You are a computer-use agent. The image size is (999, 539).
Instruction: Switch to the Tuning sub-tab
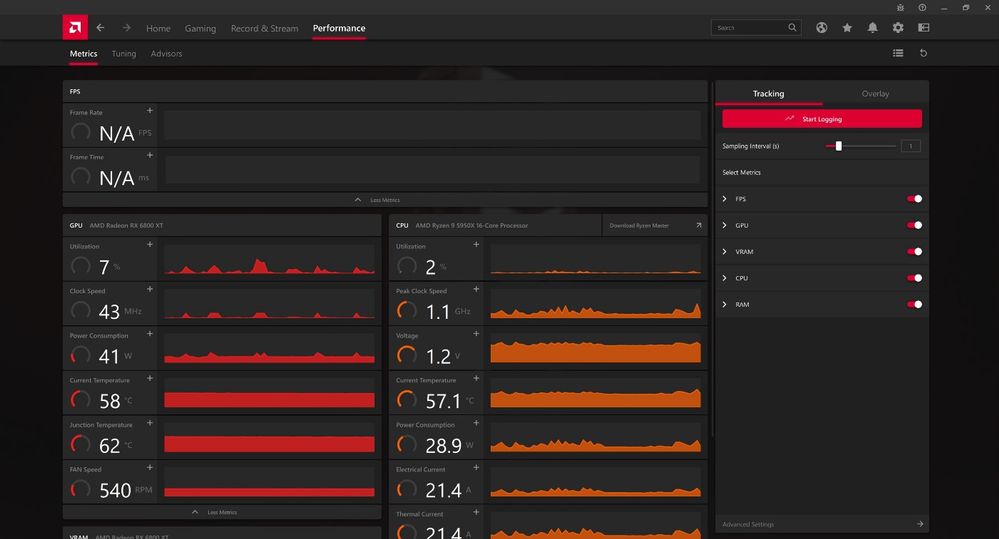(124, 54)
